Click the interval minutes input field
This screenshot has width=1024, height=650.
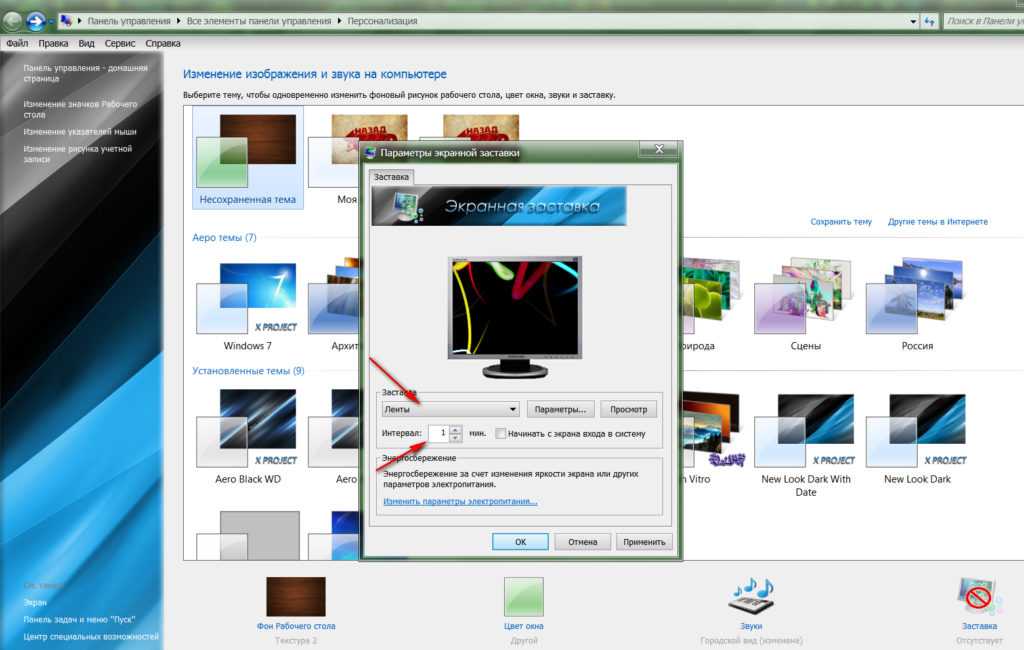tap(437, 434)
